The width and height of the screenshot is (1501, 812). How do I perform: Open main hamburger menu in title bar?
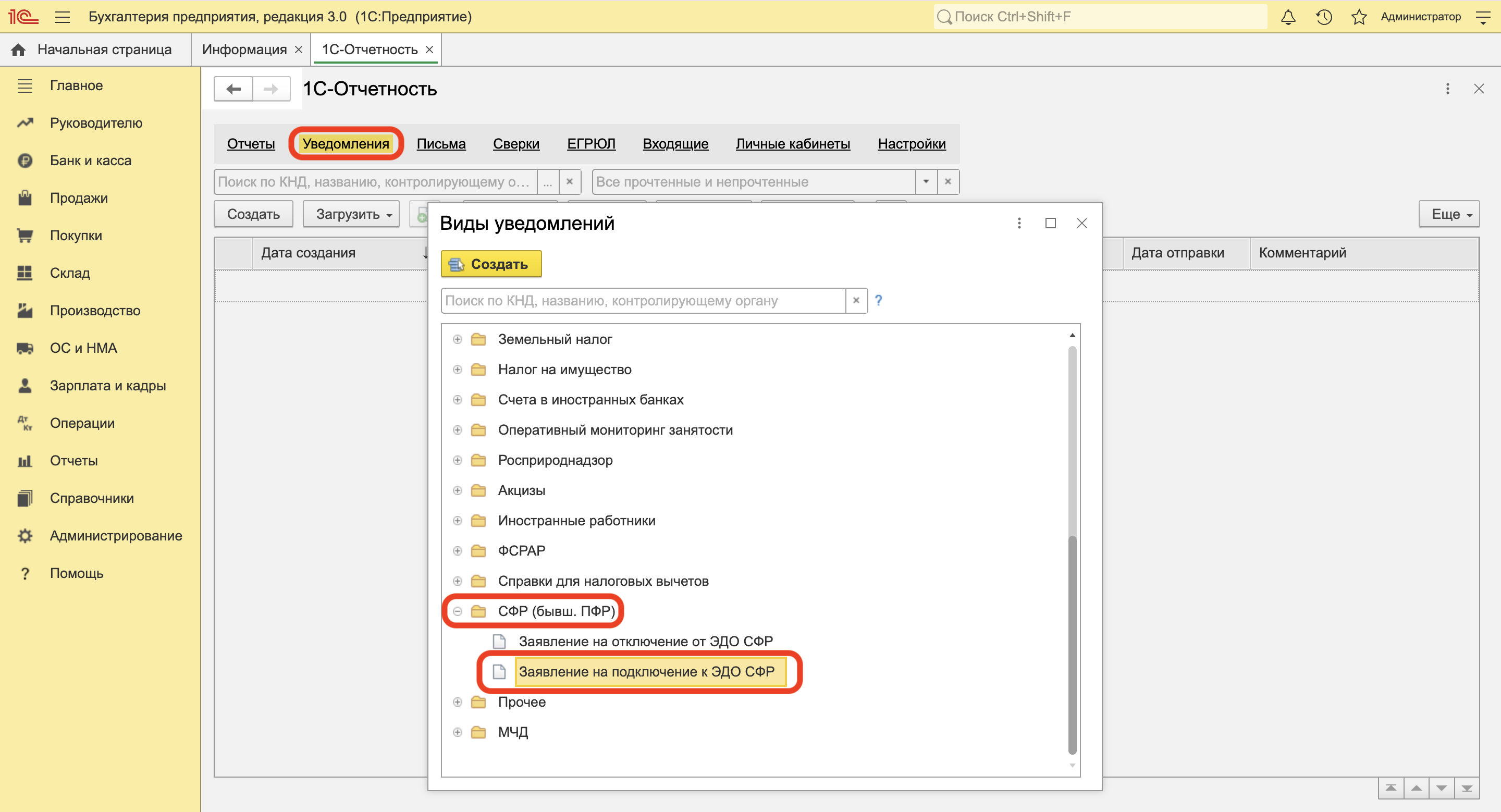coord(63,17)
